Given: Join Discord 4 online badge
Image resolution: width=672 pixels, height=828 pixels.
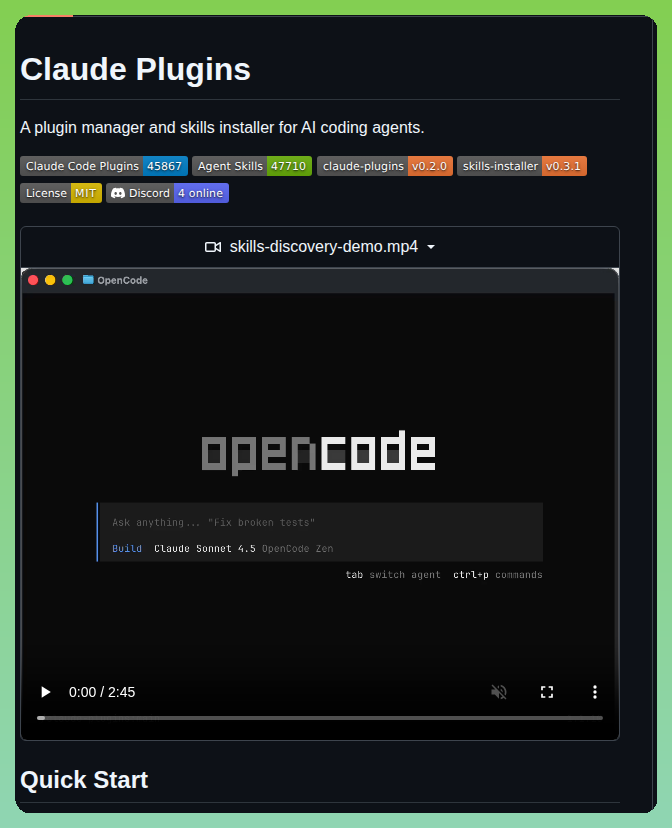Looking at the screenshot, I should tap(167, 193).
